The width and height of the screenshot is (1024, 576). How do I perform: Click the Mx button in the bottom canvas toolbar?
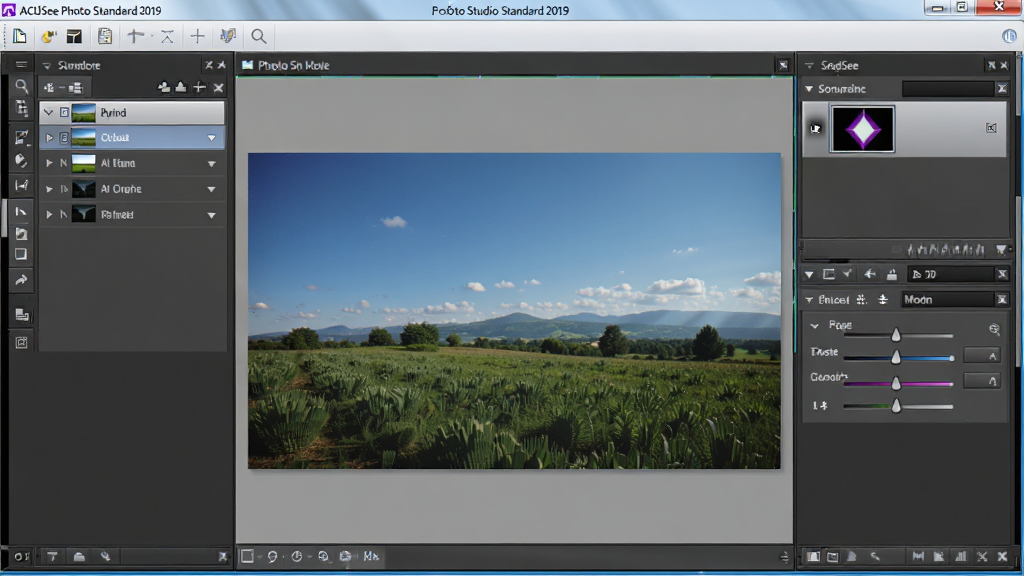click(371, 556)
